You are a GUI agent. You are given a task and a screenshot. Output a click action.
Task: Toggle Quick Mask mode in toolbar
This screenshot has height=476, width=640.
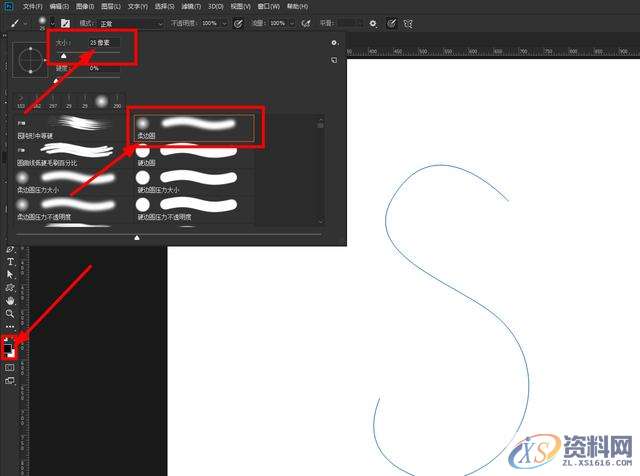coord(10,367)
